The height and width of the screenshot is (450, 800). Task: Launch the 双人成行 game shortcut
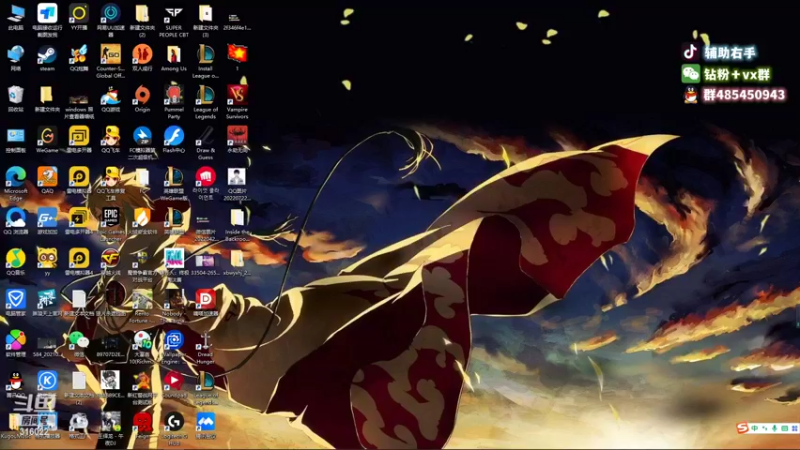(142, 58)
